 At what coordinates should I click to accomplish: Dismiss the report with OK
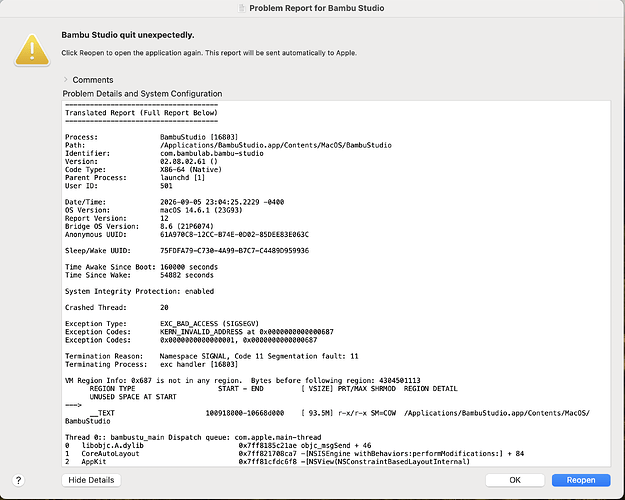515,480
